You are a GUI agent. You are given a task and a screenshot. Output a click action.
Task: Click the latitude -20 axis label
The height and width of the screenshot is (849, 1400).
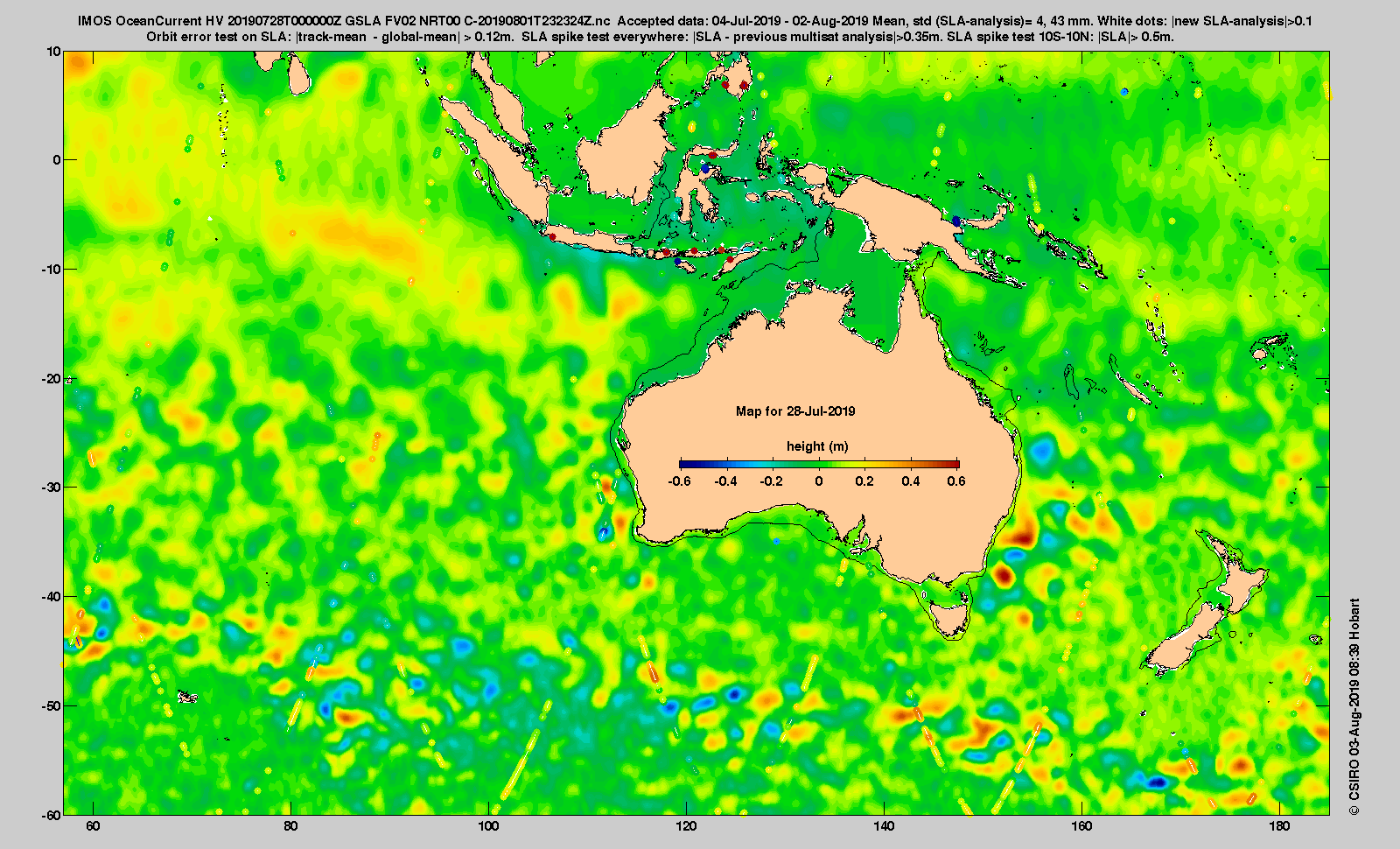point(52,378)
